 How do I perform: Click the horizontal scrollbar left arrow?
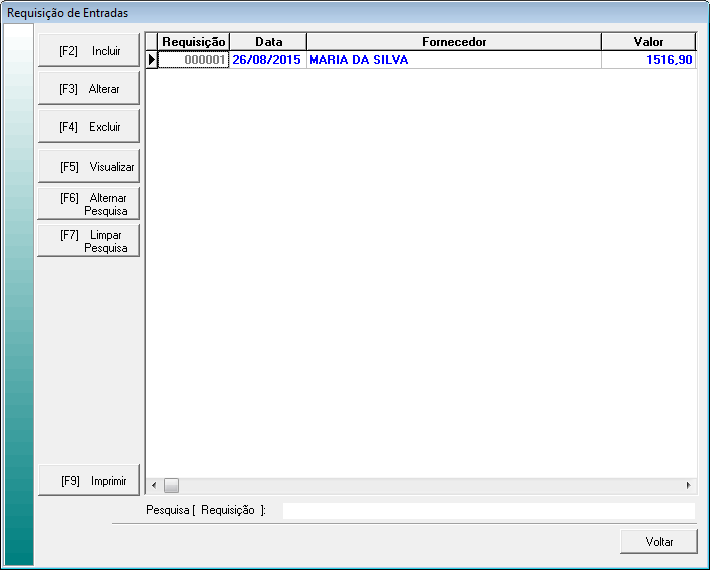click(x=154, y=485)
